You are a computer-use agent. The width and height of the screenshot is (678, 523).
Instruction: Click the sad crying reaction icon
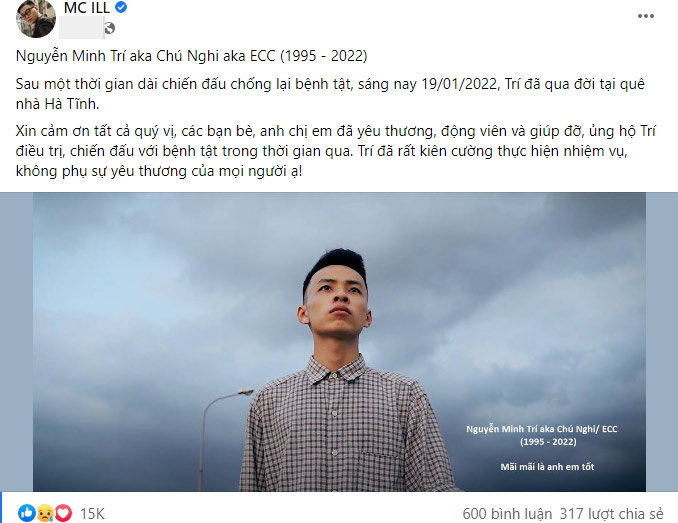(x=45, y=513)
